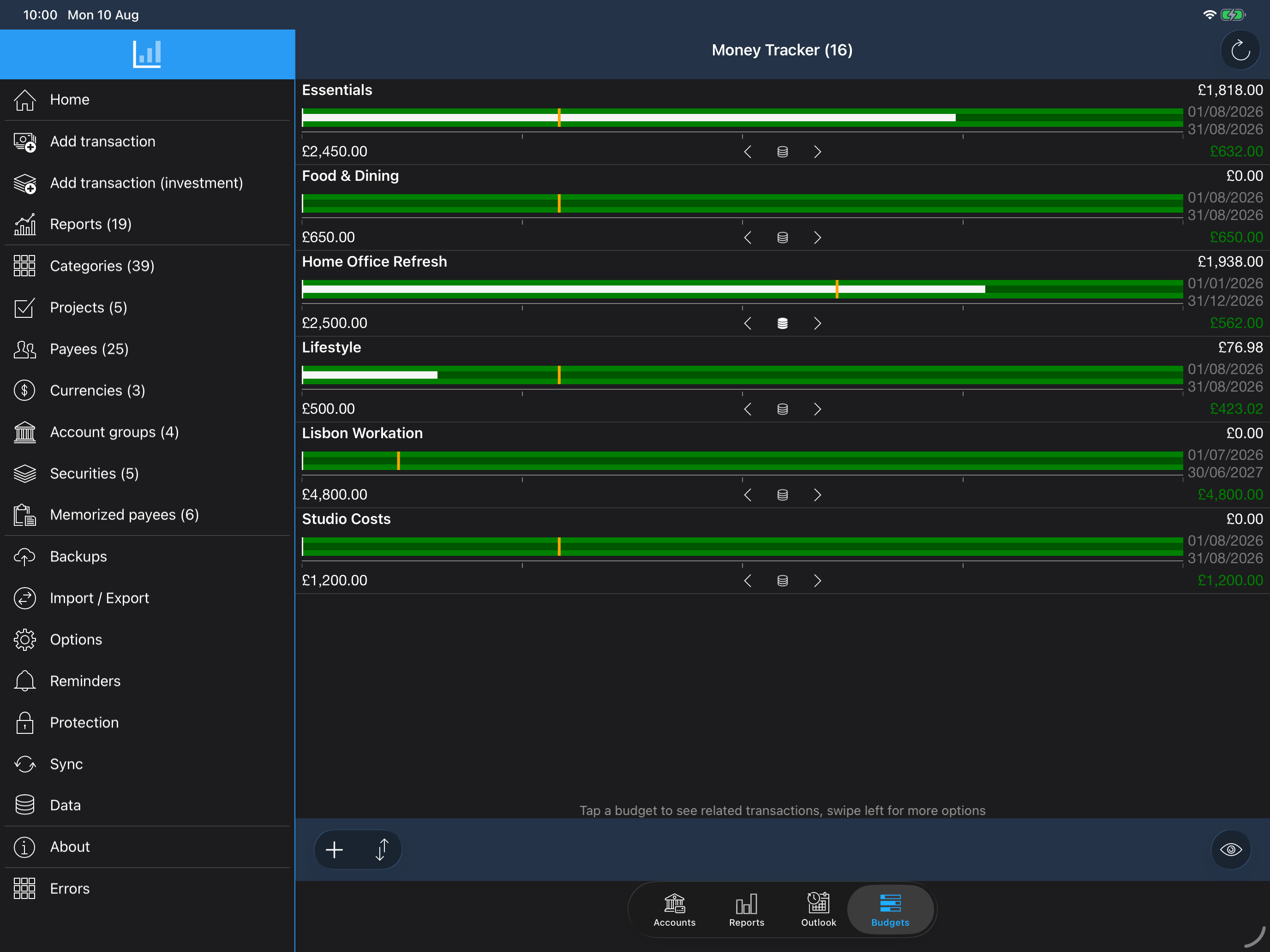Image resolution: width=1270 pixels, height=952 pixels.
Task: Go to previous Lisbon Workation period
Action: pyautogui.click(x=748, y=494)
